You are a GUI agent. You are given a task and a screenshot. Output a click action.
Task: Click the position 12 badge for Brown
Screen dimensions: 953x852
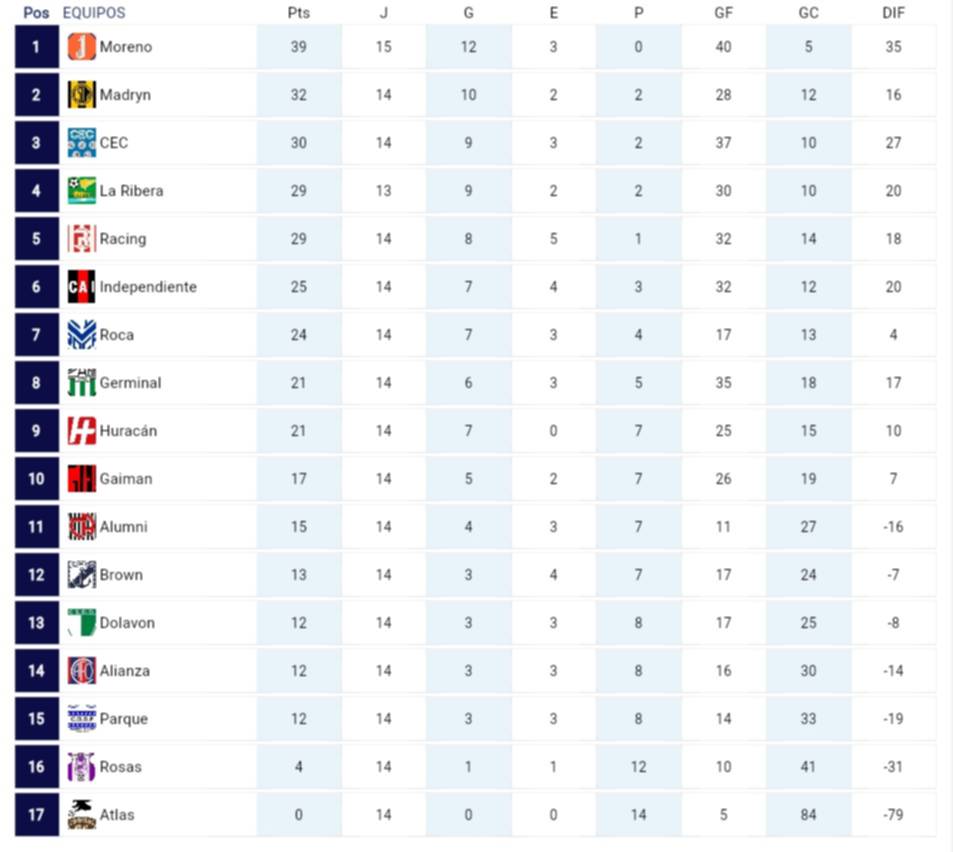pos(37,575)
